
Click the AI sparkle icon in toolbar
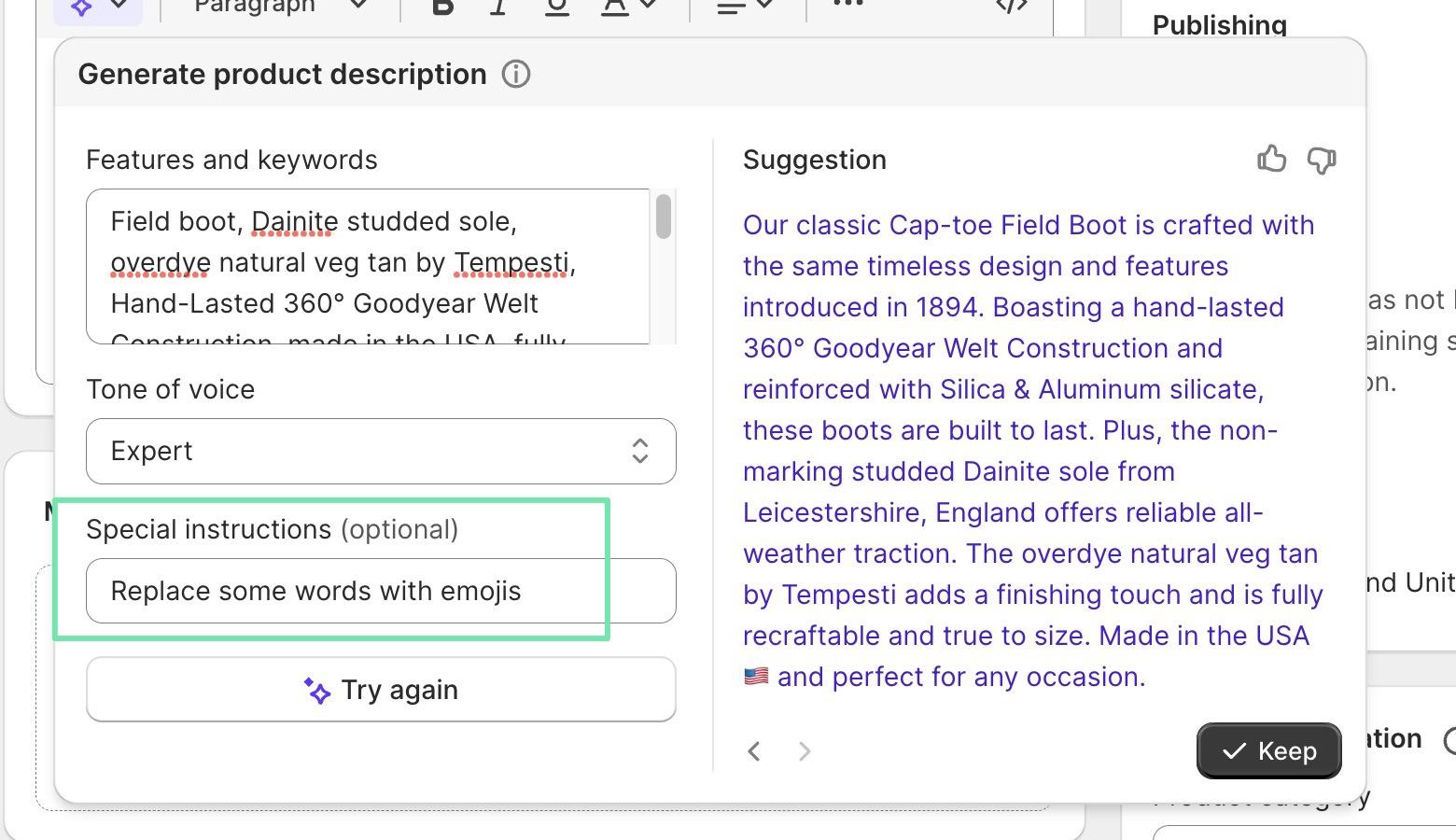(x=83, y=7)
